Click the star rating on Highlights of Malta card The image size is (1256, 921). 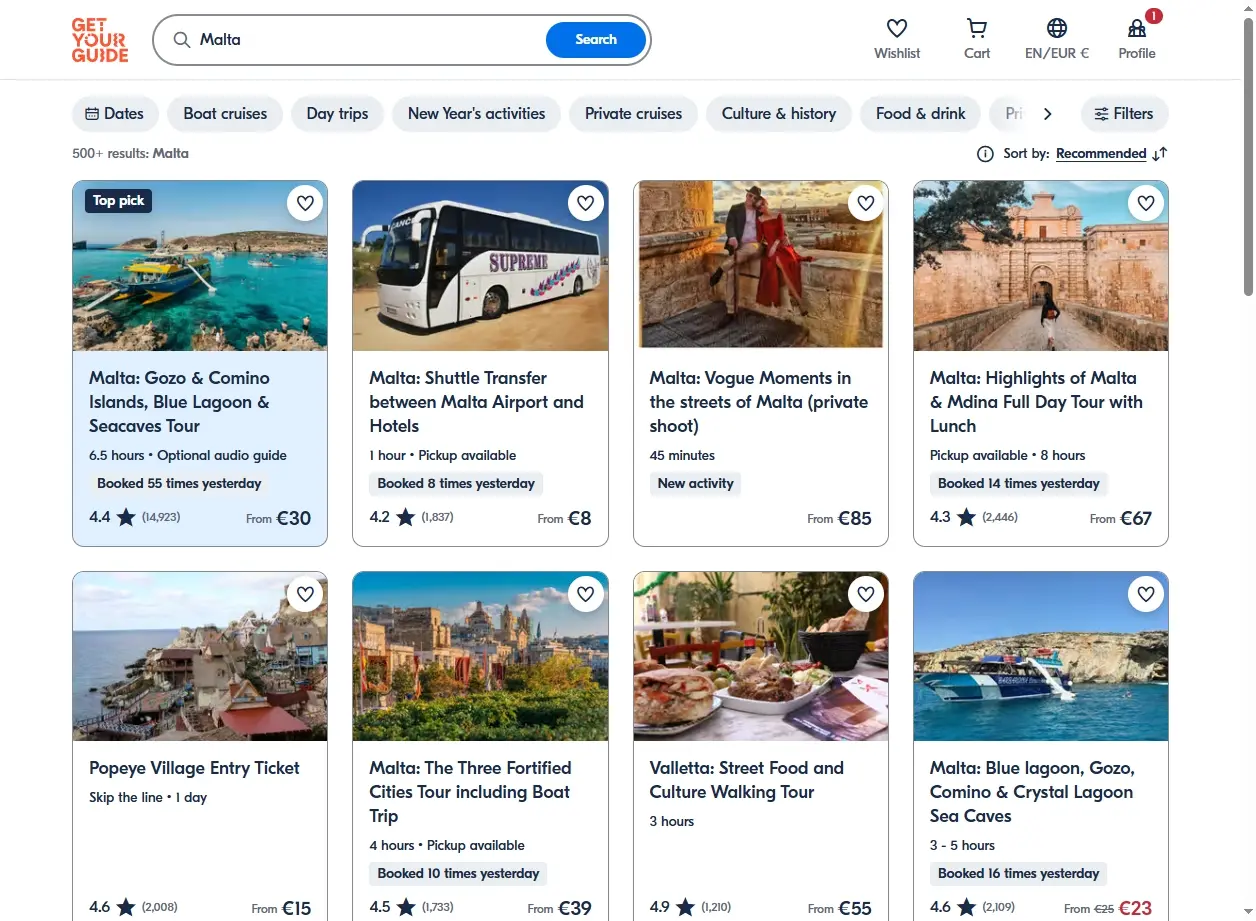click(966, 517)
